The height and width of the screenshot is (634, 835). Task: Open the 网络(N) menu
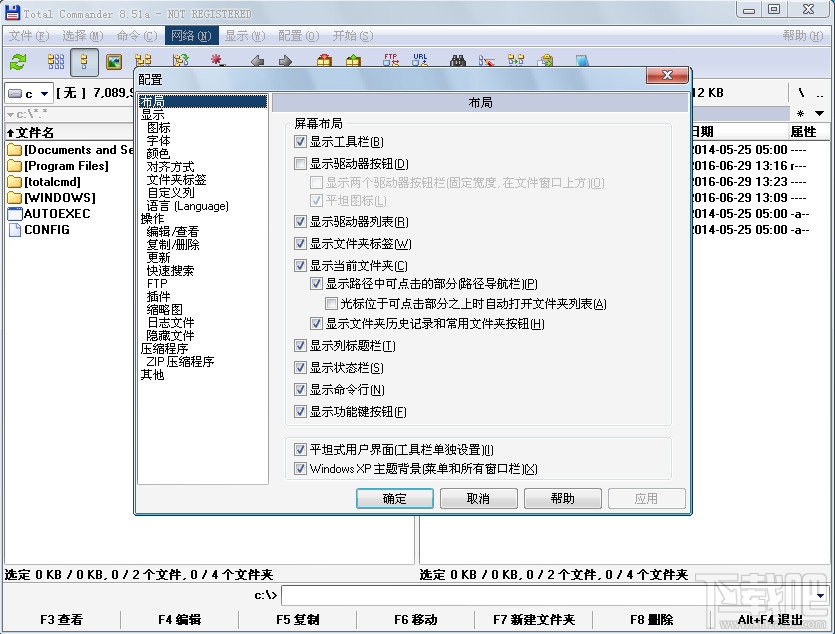(191, 36)
